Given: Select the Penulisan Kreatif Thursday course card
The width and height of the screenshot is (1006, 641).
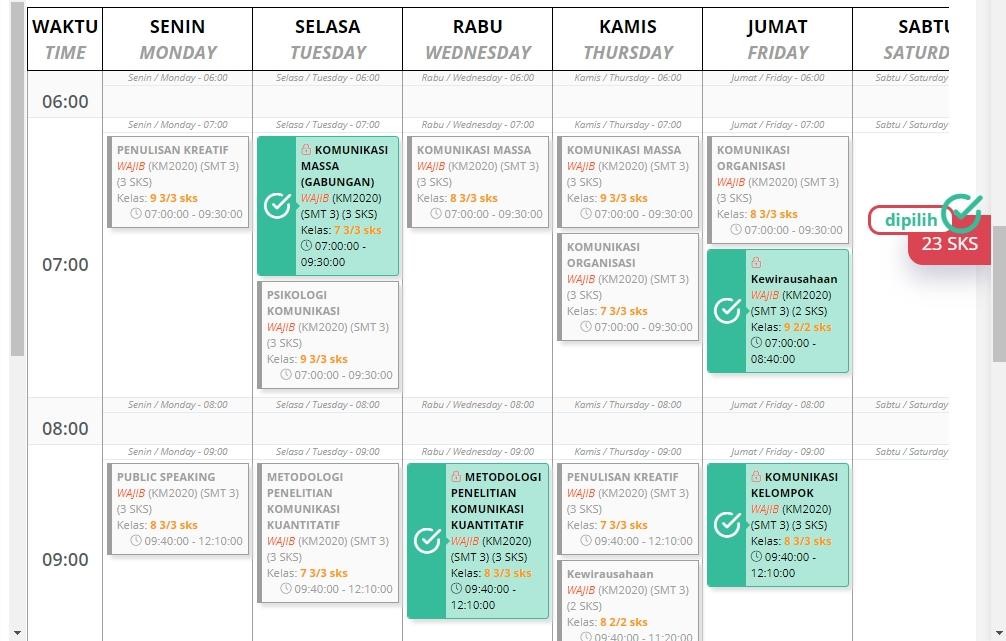Looking at the screenshot, I should pyautogui.click(x=627, y=510).
